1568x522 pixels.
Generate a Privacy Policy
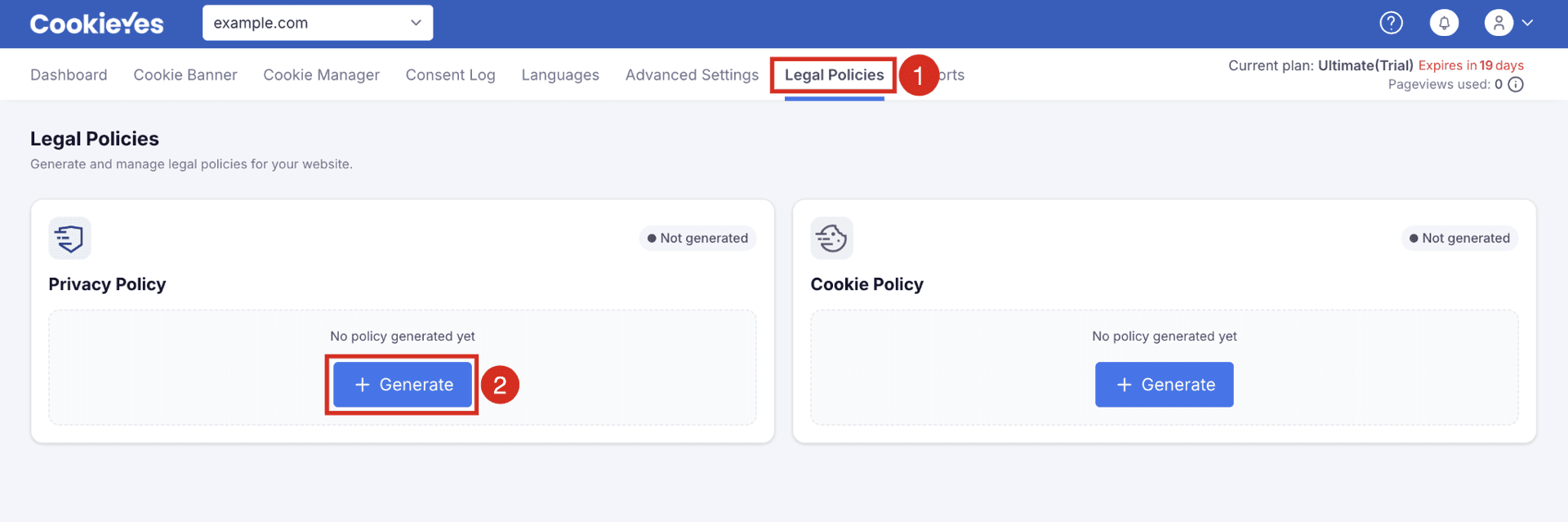pos(403,385)
